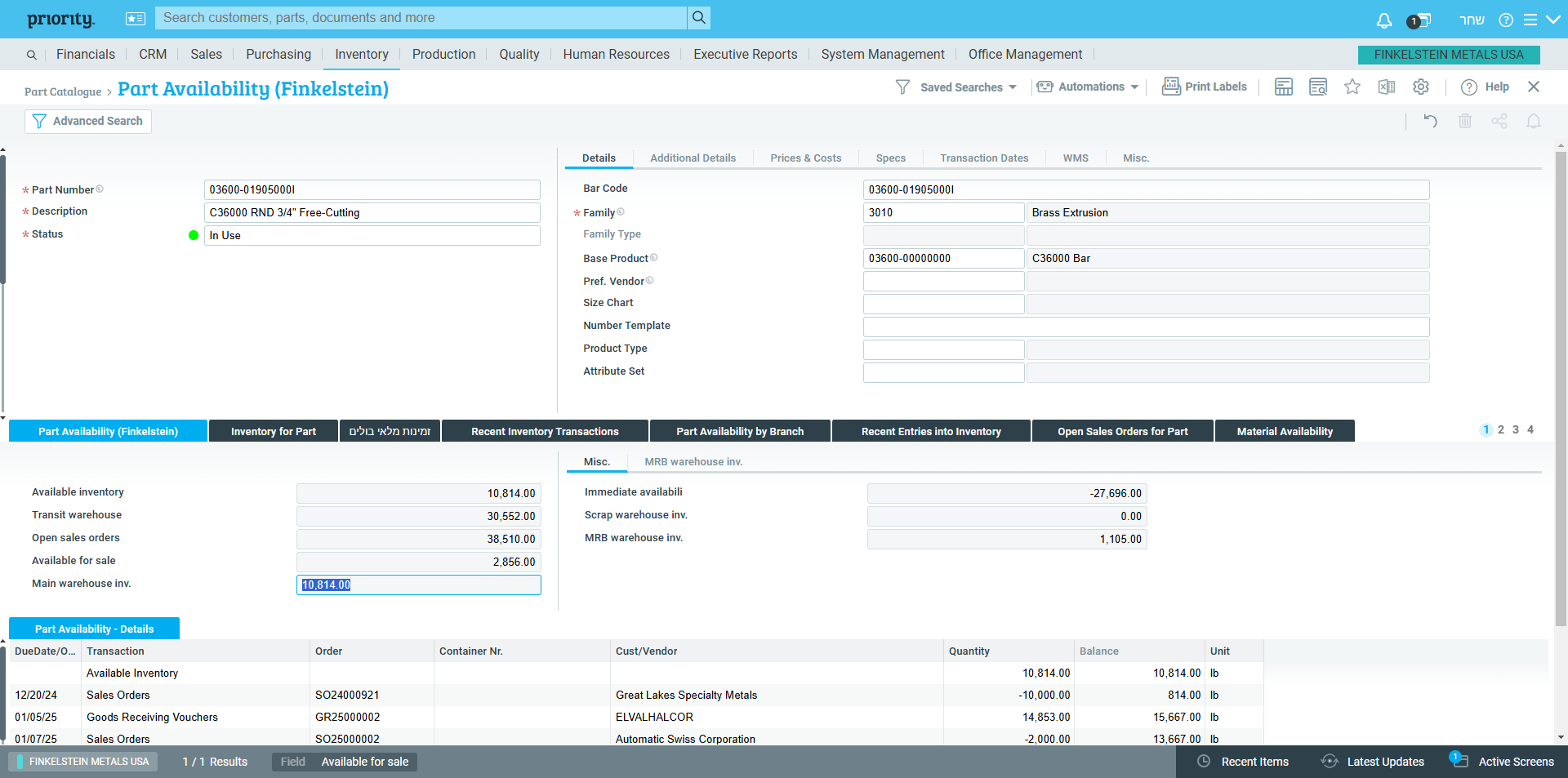Click the FINKELSTEIN METALS USA company button
The image size is (1568, 778).
(1449, 55)
